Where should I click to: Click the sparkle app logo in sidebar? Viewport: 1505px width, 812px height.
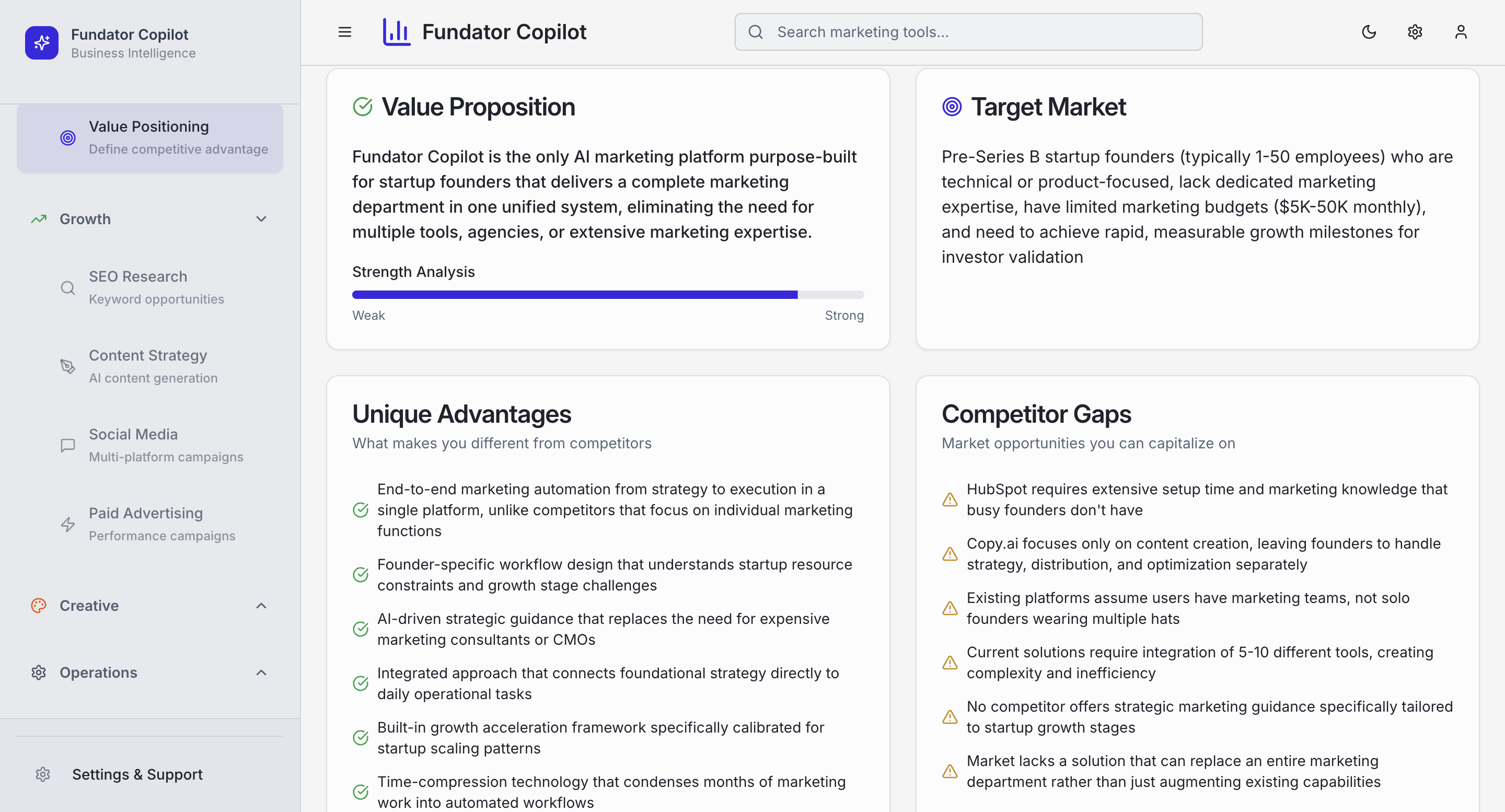(41, 43)
